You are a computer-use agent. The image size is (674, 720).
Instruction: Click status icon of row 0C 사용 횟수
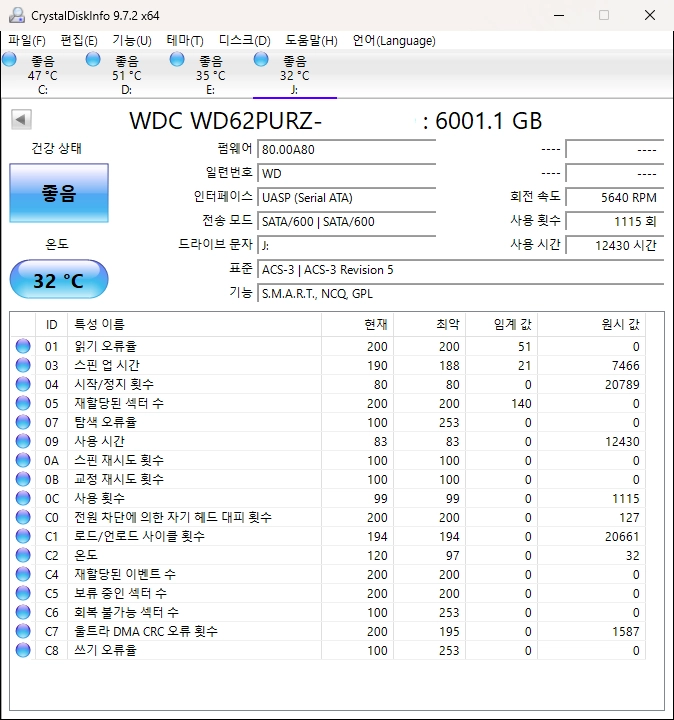pos(23,498)
